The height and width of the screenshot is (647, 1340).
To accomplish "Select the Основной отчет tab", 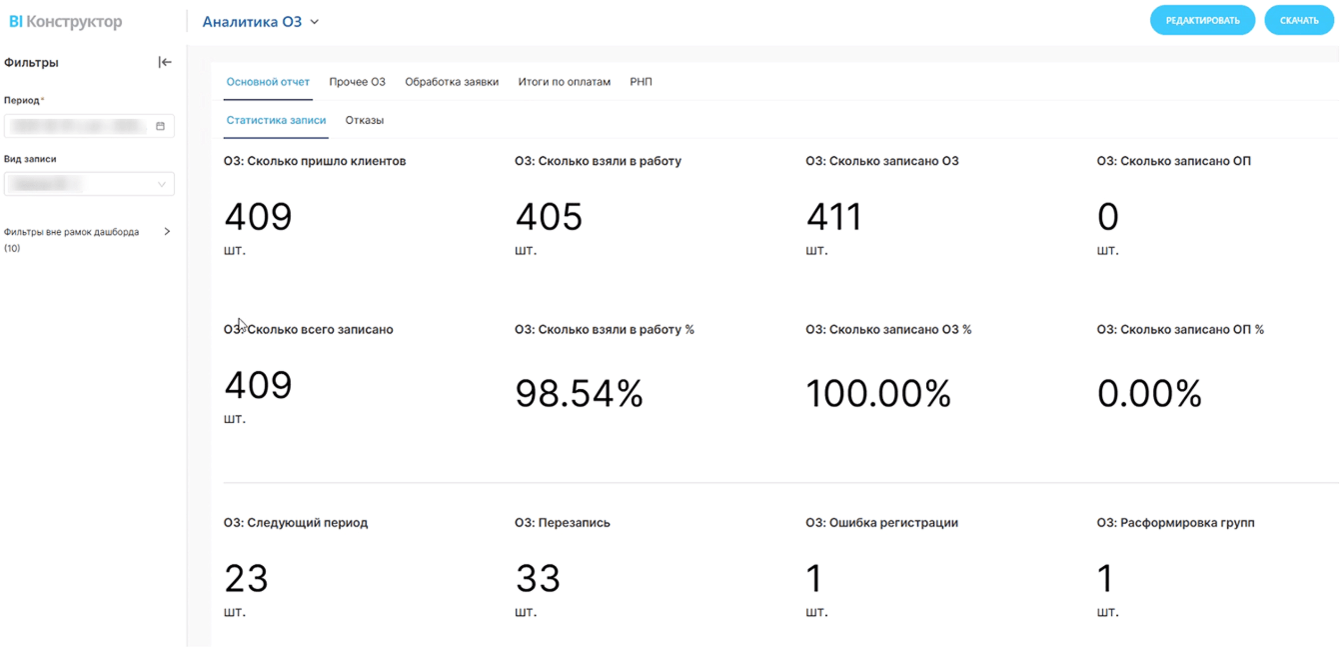I will point(268,82).
